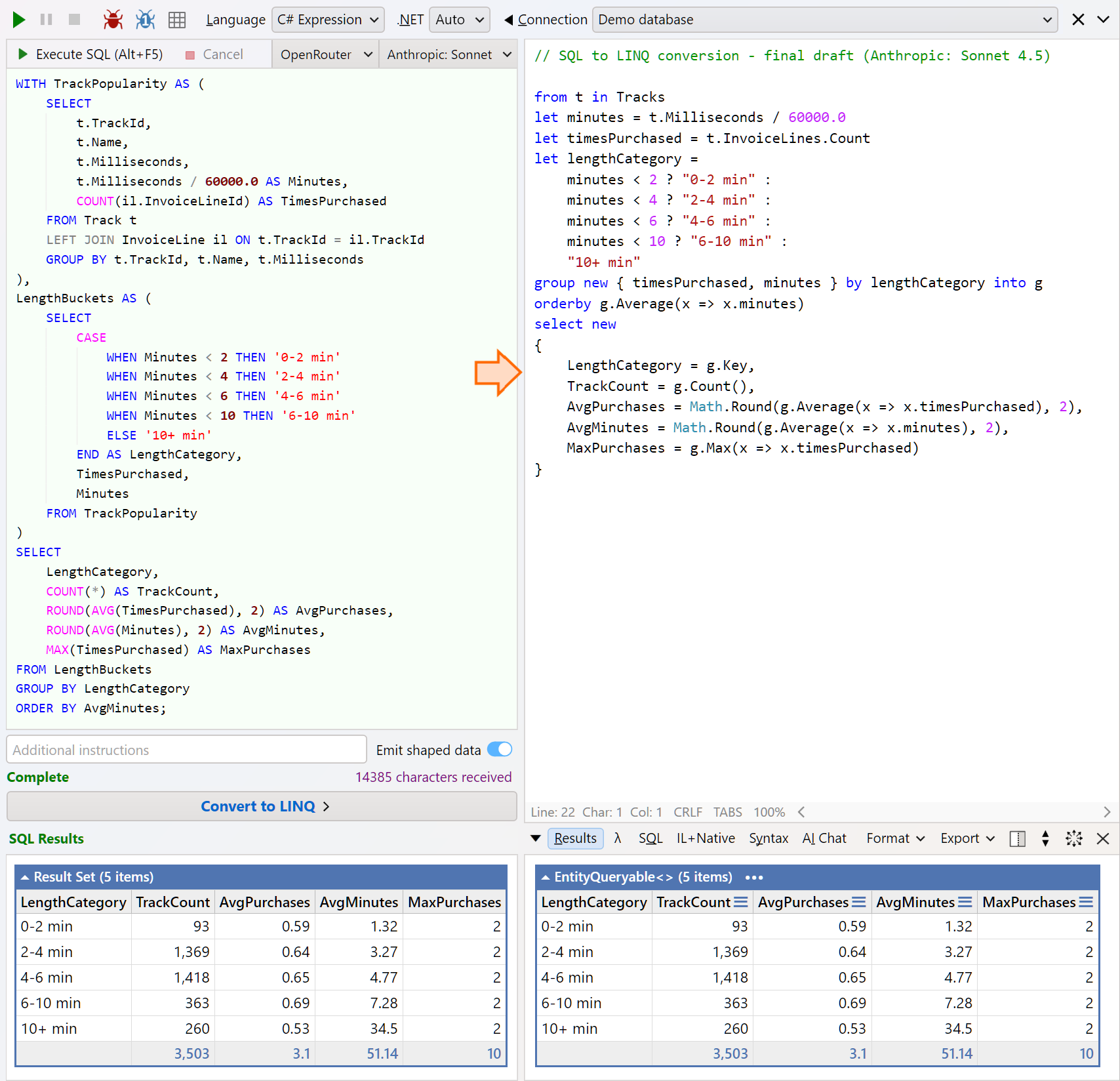Click the font size arrows icon
1120x1081 pixels.
point(1045,838)
